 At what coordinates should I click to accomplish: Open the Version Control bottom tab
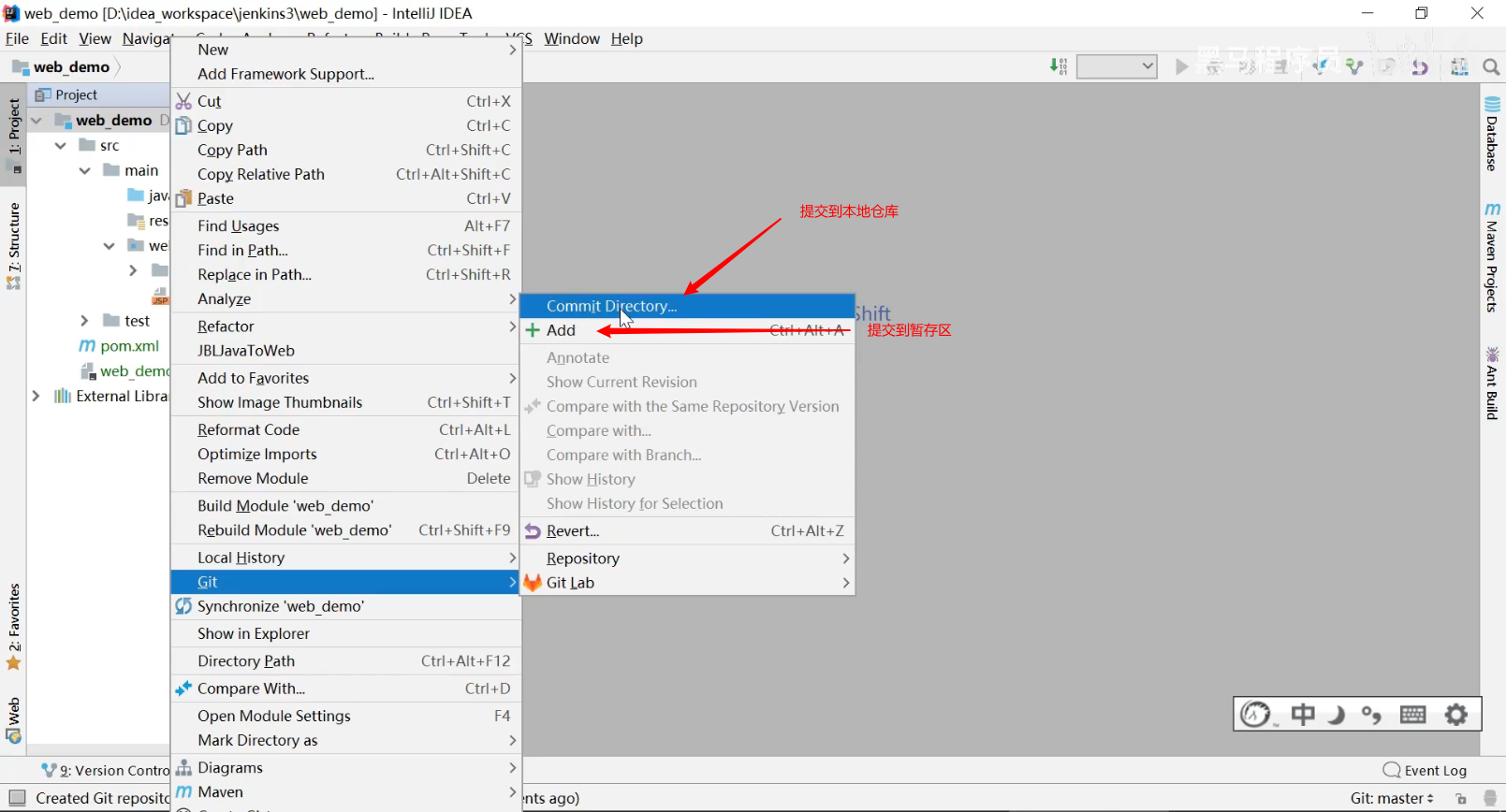tap(105, 771)
